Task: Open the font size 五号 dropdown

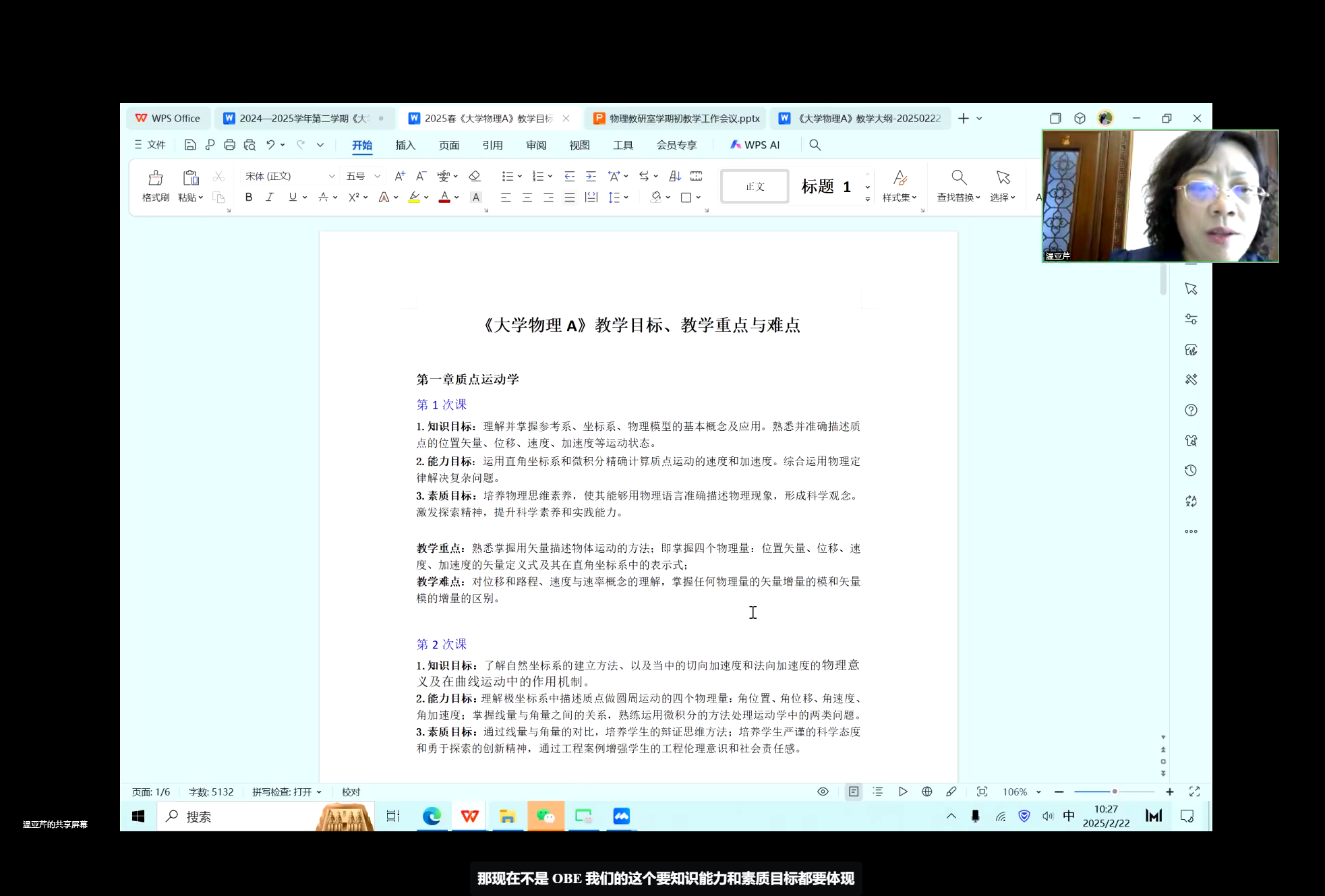Action: click(x=377, y=176)
